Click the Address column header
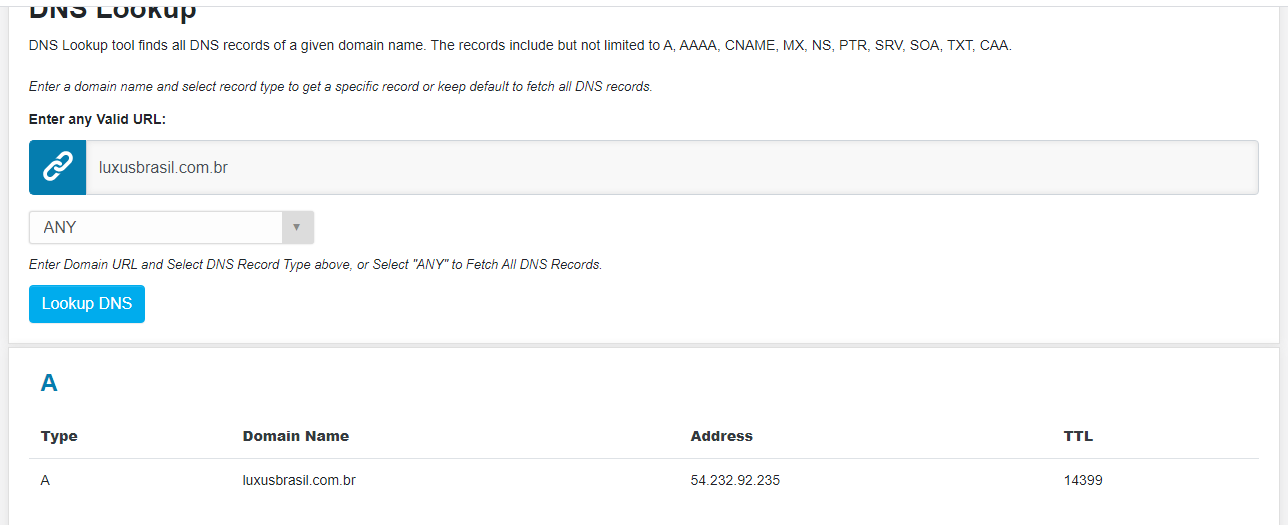The width and height of the screenshot is (1288, 525). click(x=721, y=436)
